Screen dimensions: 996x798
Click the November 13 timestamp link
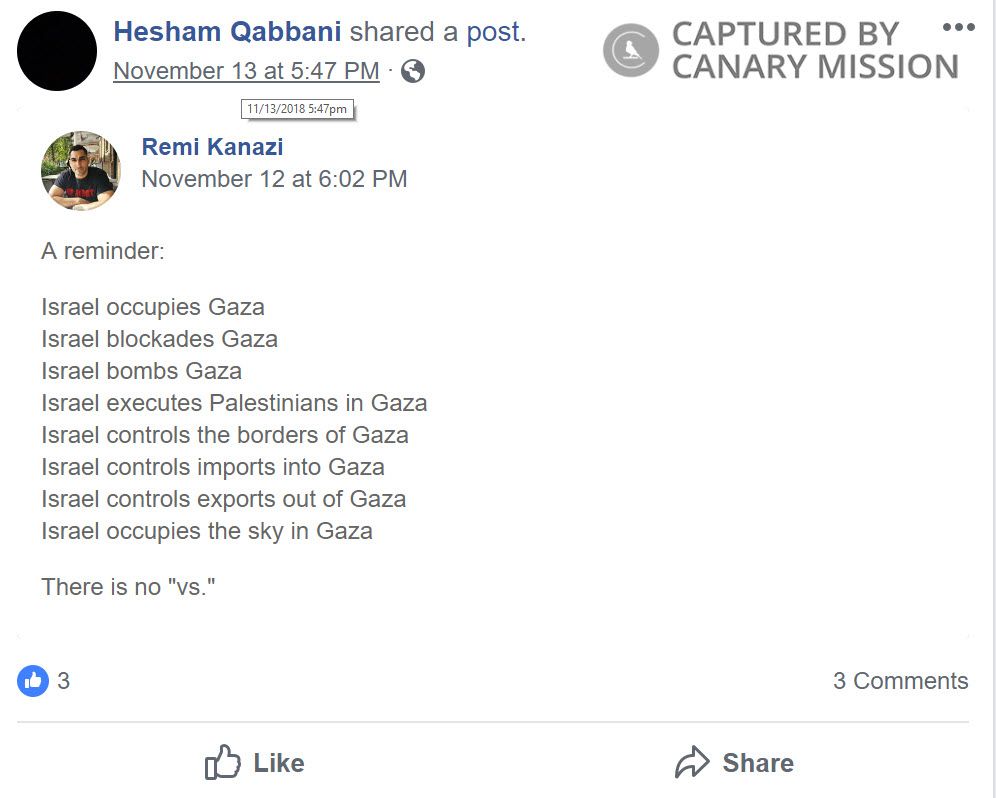coord(245,71)
